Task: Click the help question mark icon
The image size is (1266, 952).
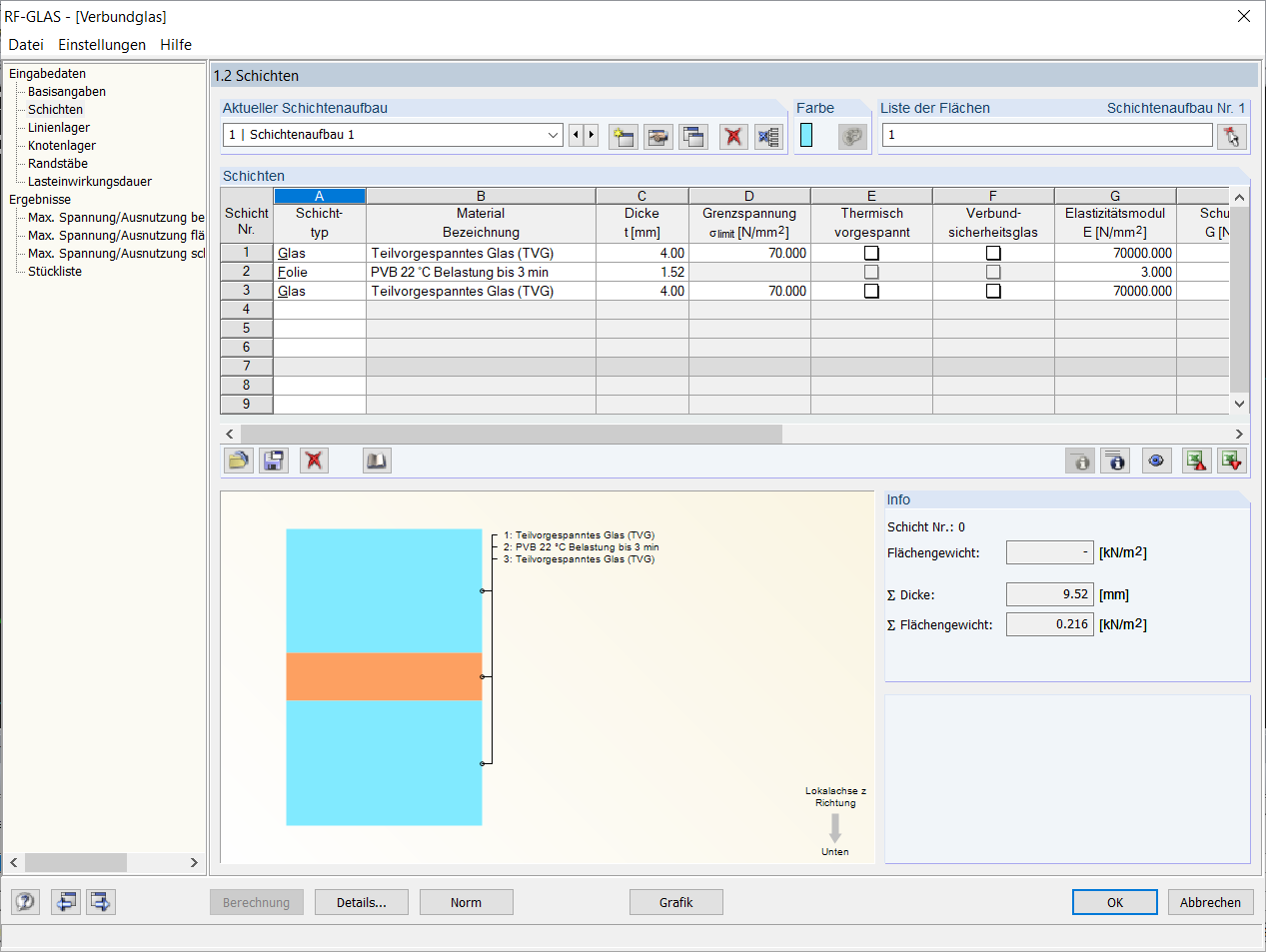Action: (26, 902)
